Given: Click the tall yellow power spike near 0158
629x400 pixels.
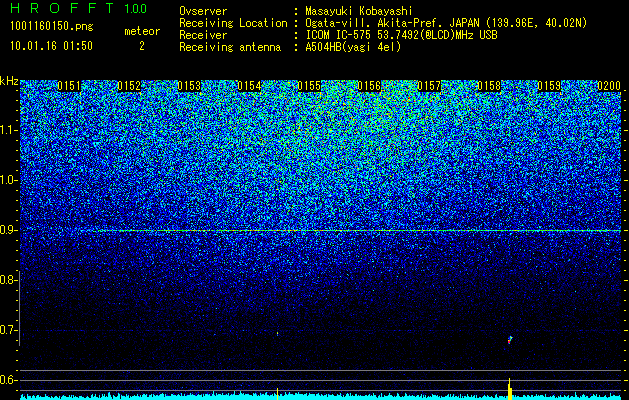Looking at the screenshot, I should click(x=509, y=388).
